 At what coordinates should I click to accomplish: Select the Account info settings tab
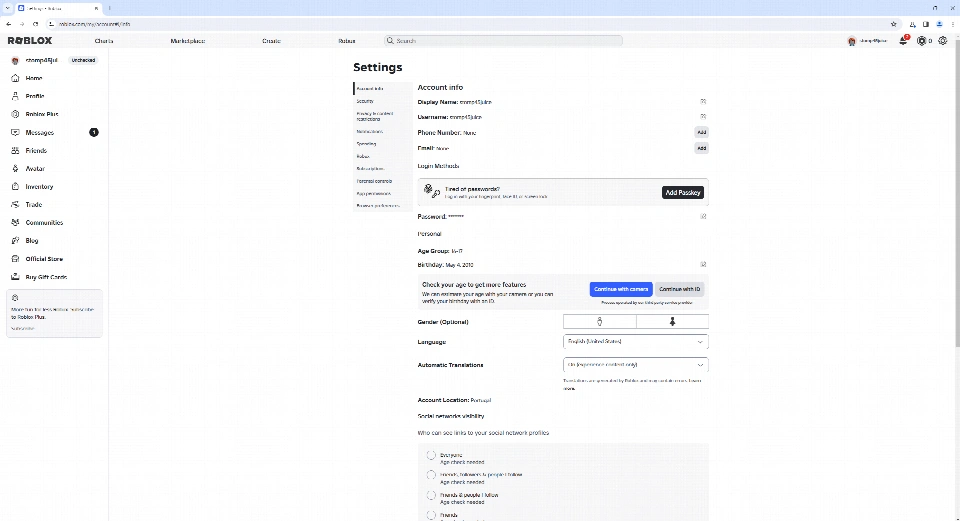tap(383, 89)
